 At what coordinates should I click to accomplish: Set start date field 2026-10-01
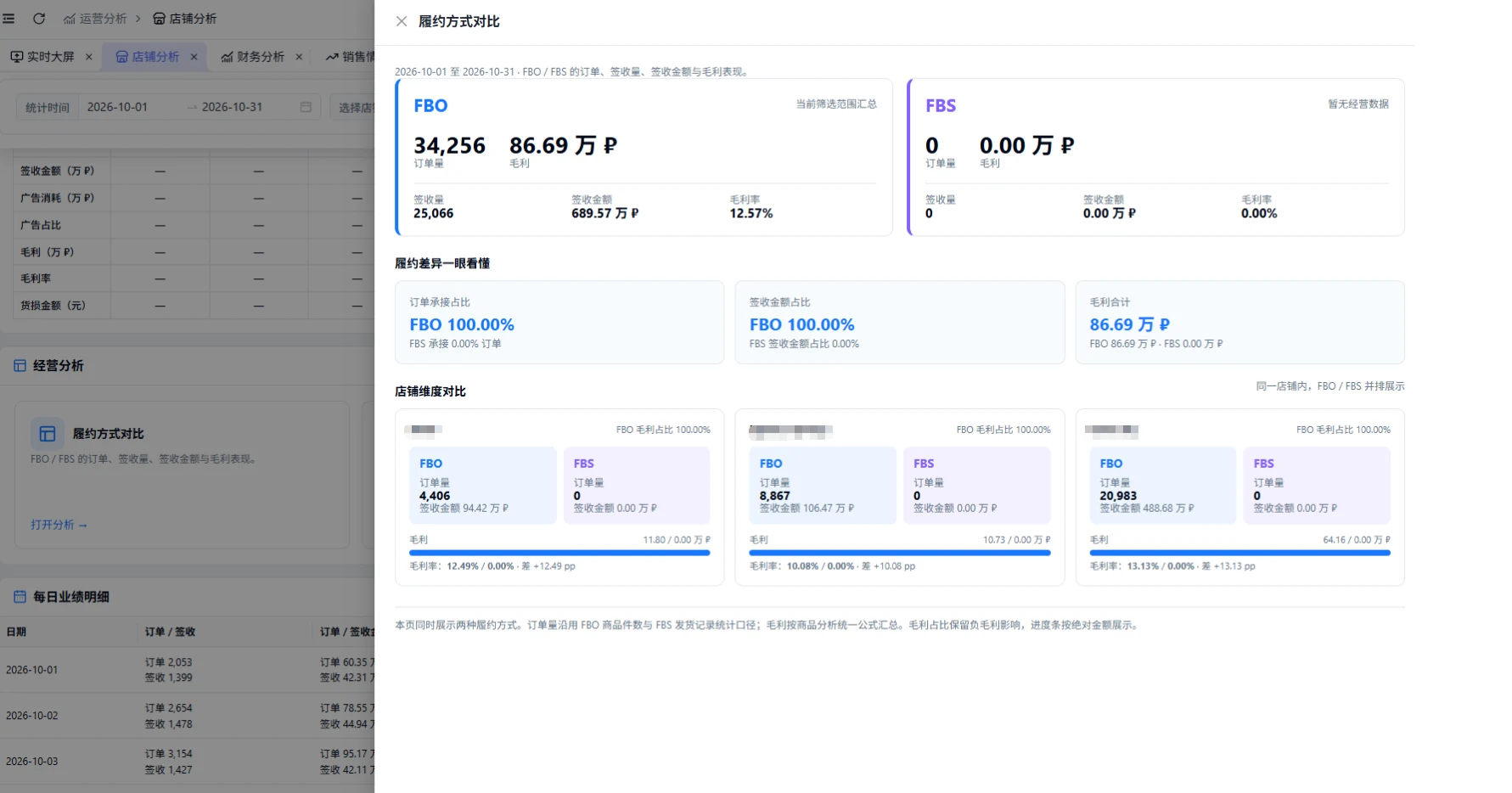pyautogui.click(x=117, y=107)
